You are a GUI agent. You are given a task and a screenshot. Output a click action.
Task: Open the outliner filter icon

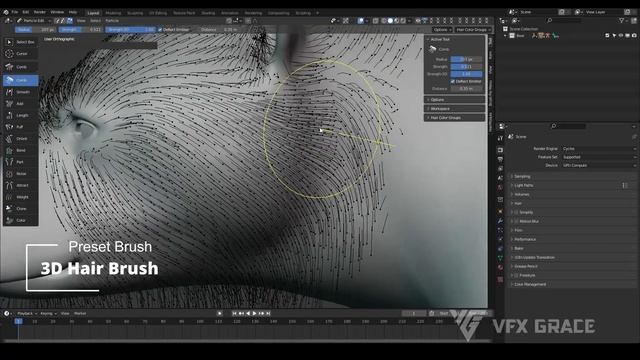click(x=622, y=20)
